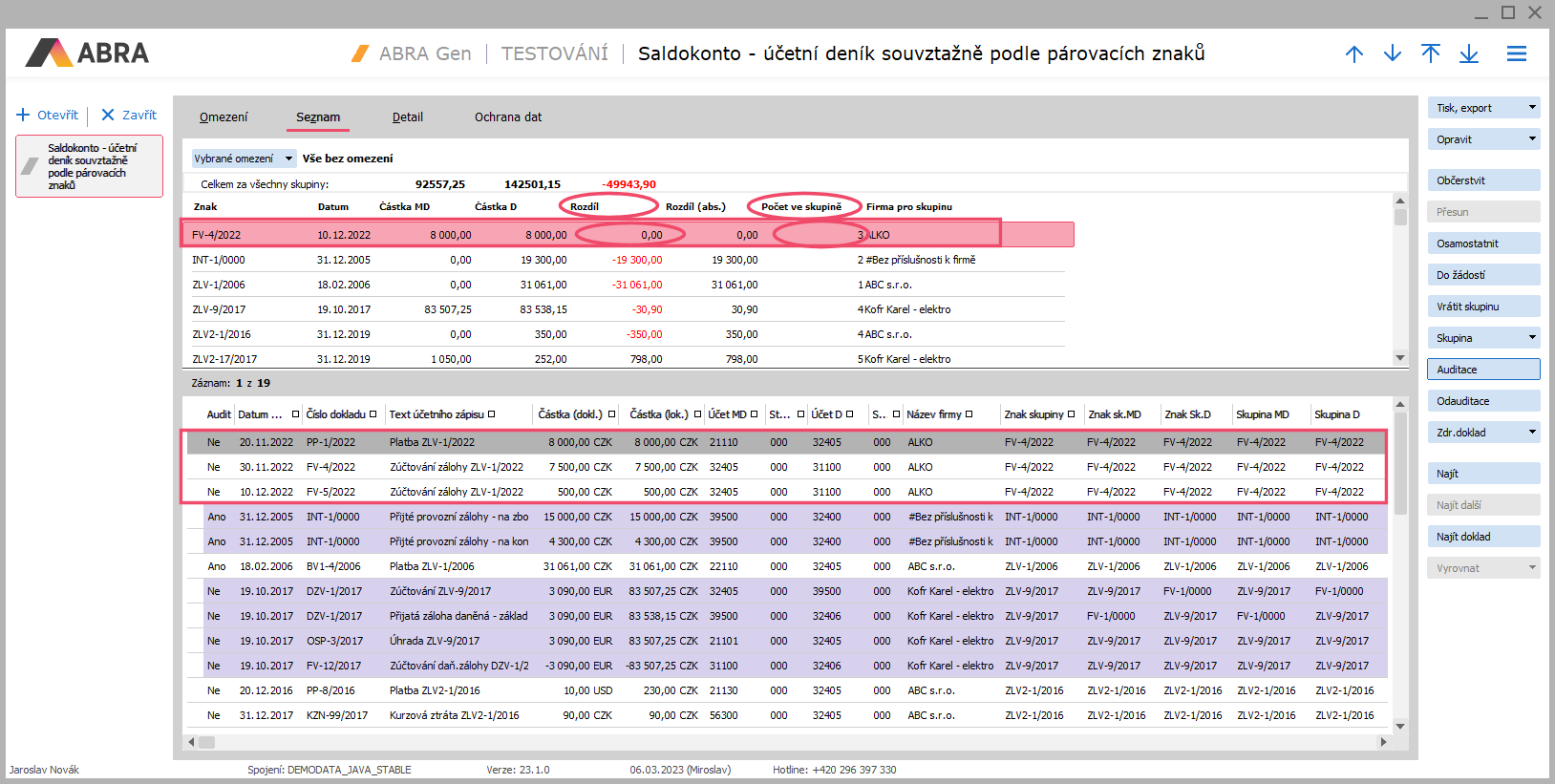Go to next record with down arrow
The height and width of the screenshot is (784, 1555).
[x=1392, y=53]
